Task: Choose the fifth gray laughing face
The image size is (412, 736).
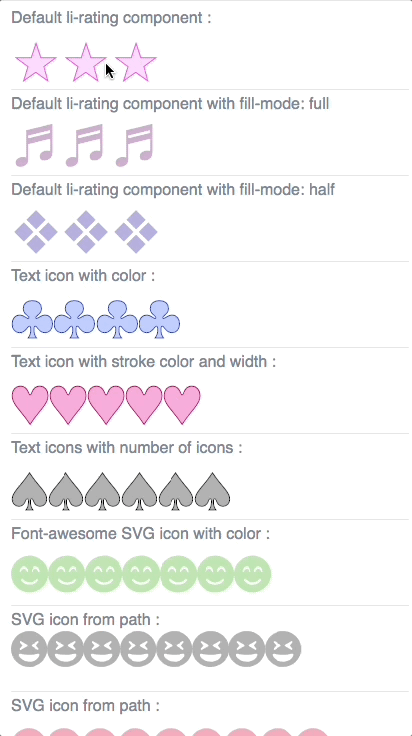Action: tap(174, 649)
